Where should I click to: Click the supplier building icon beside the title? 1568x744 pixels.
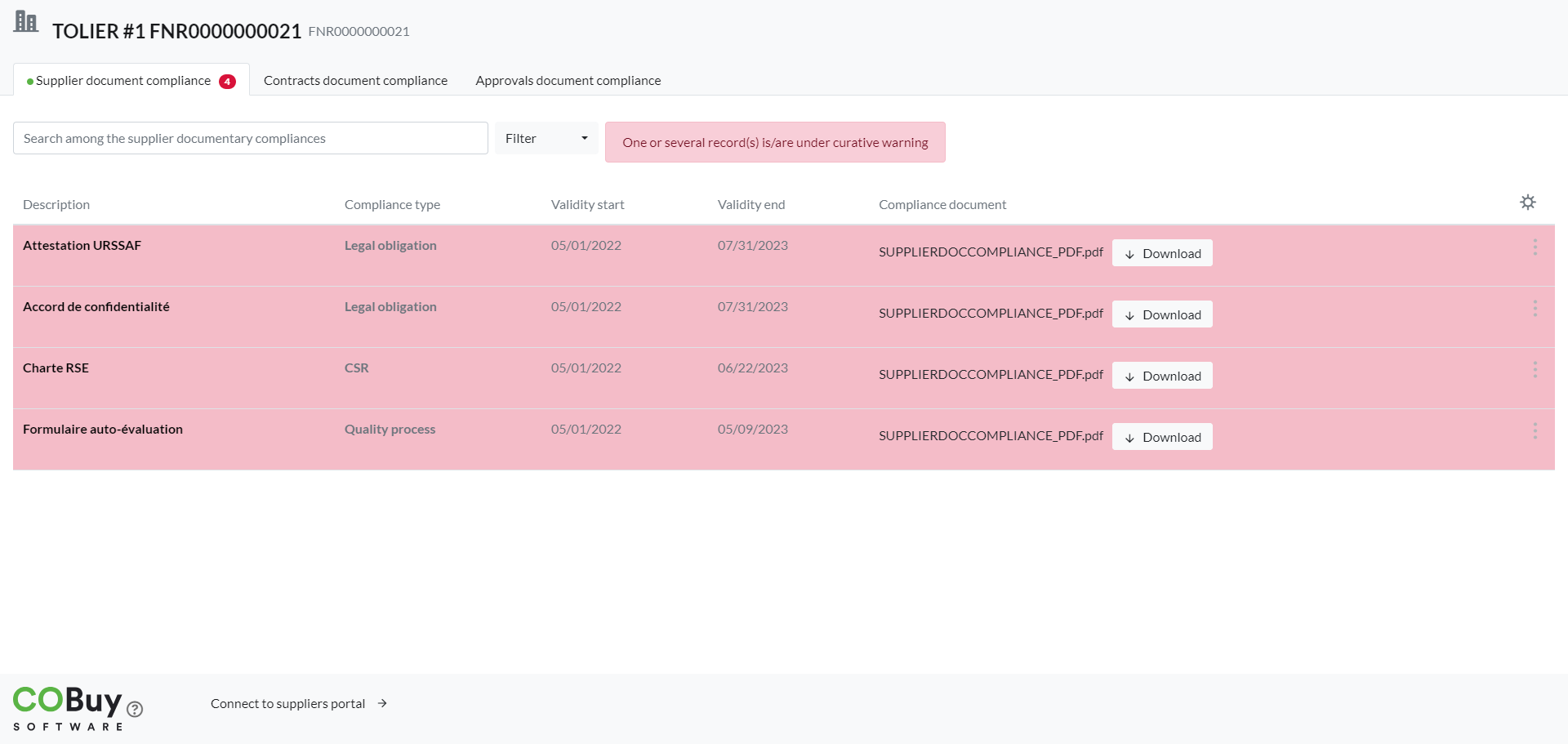tap(26, 22)
